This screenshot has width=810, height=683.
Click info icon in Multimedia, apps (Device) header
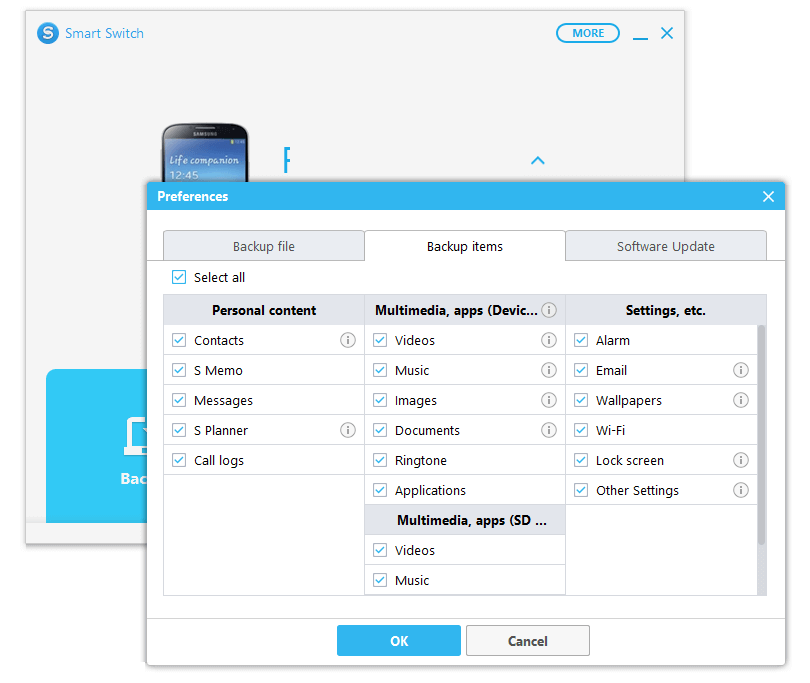pos(549,310)
